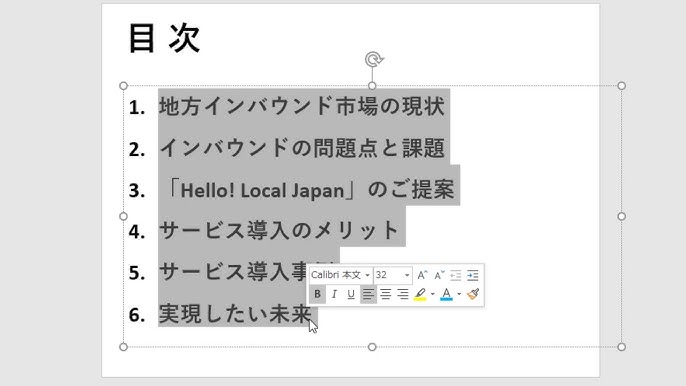Click the bottom-right resize handle of text box

point(621,347)
